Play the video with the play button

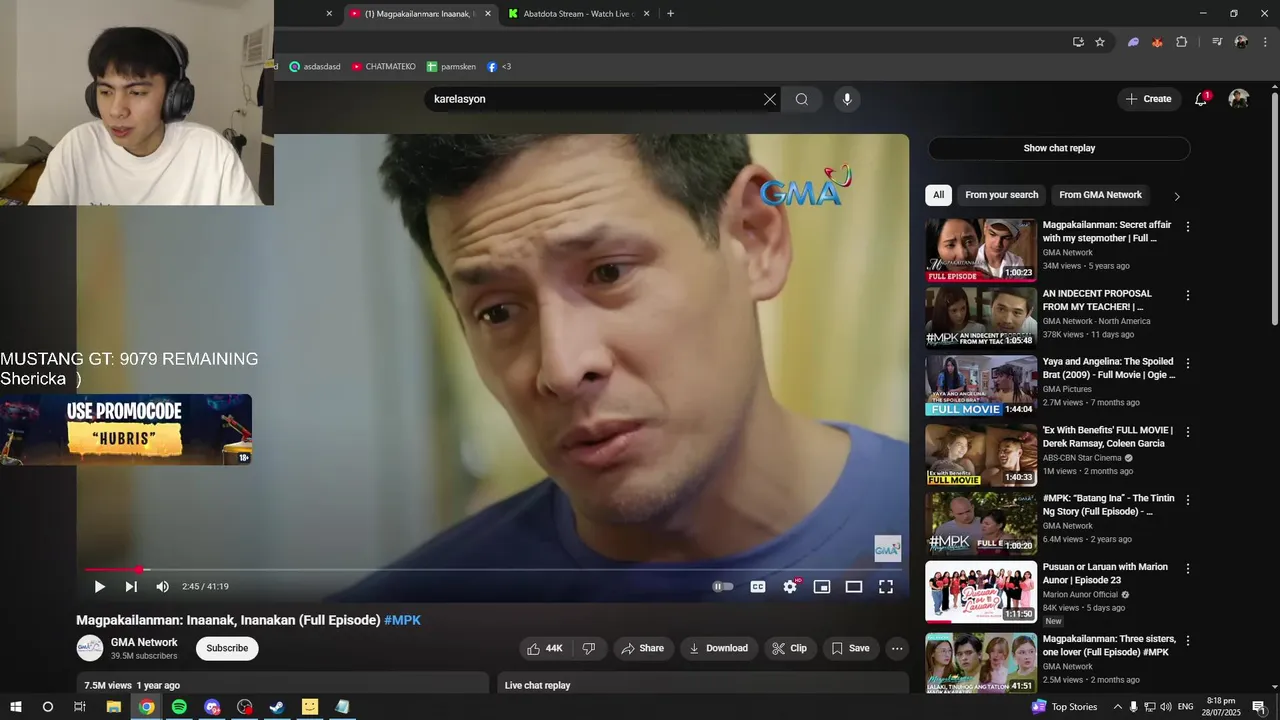click(x=99, y=587)
